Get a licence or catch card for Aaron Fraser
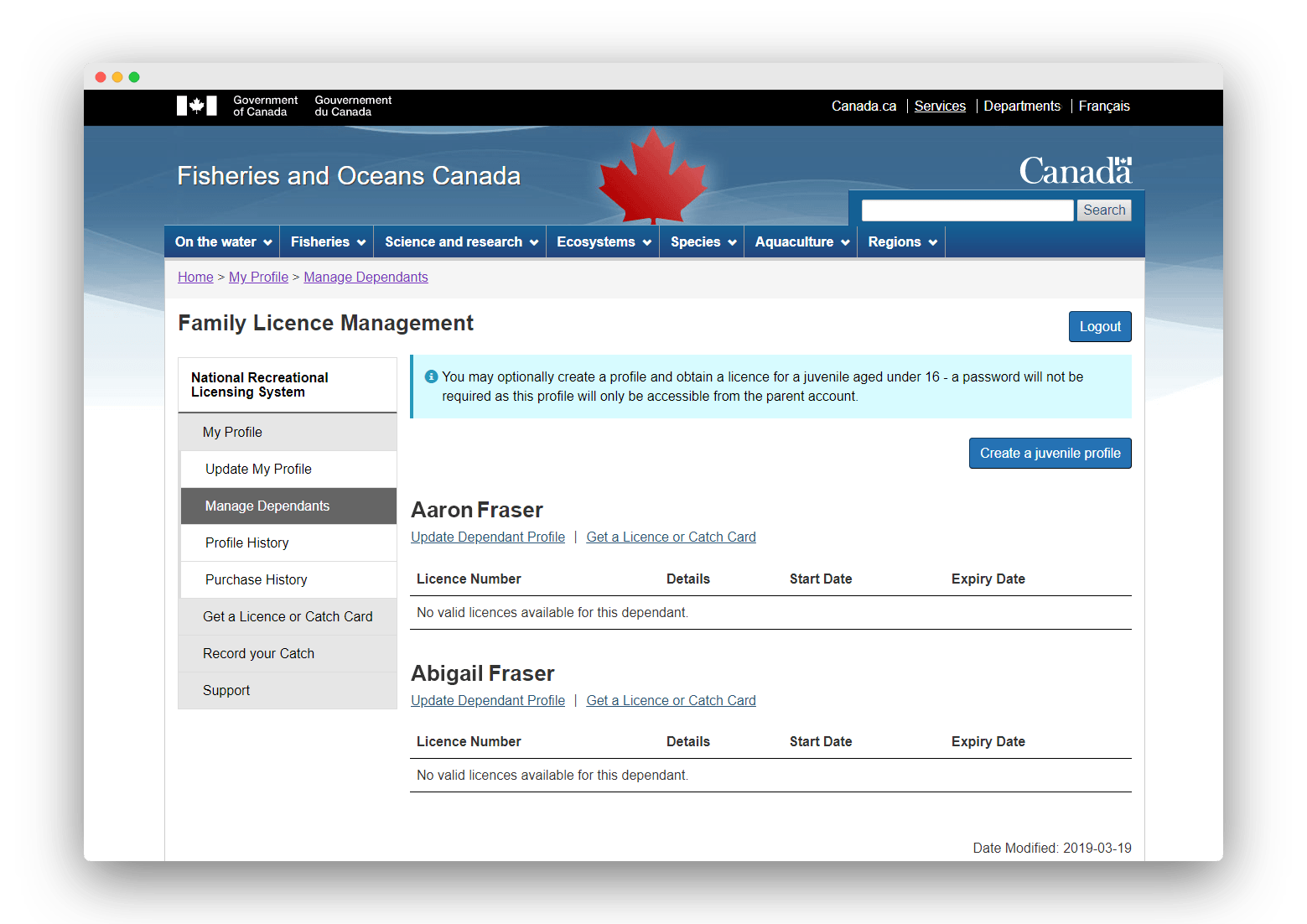Screen dimensions: 1307x924 tap(671, 537)
